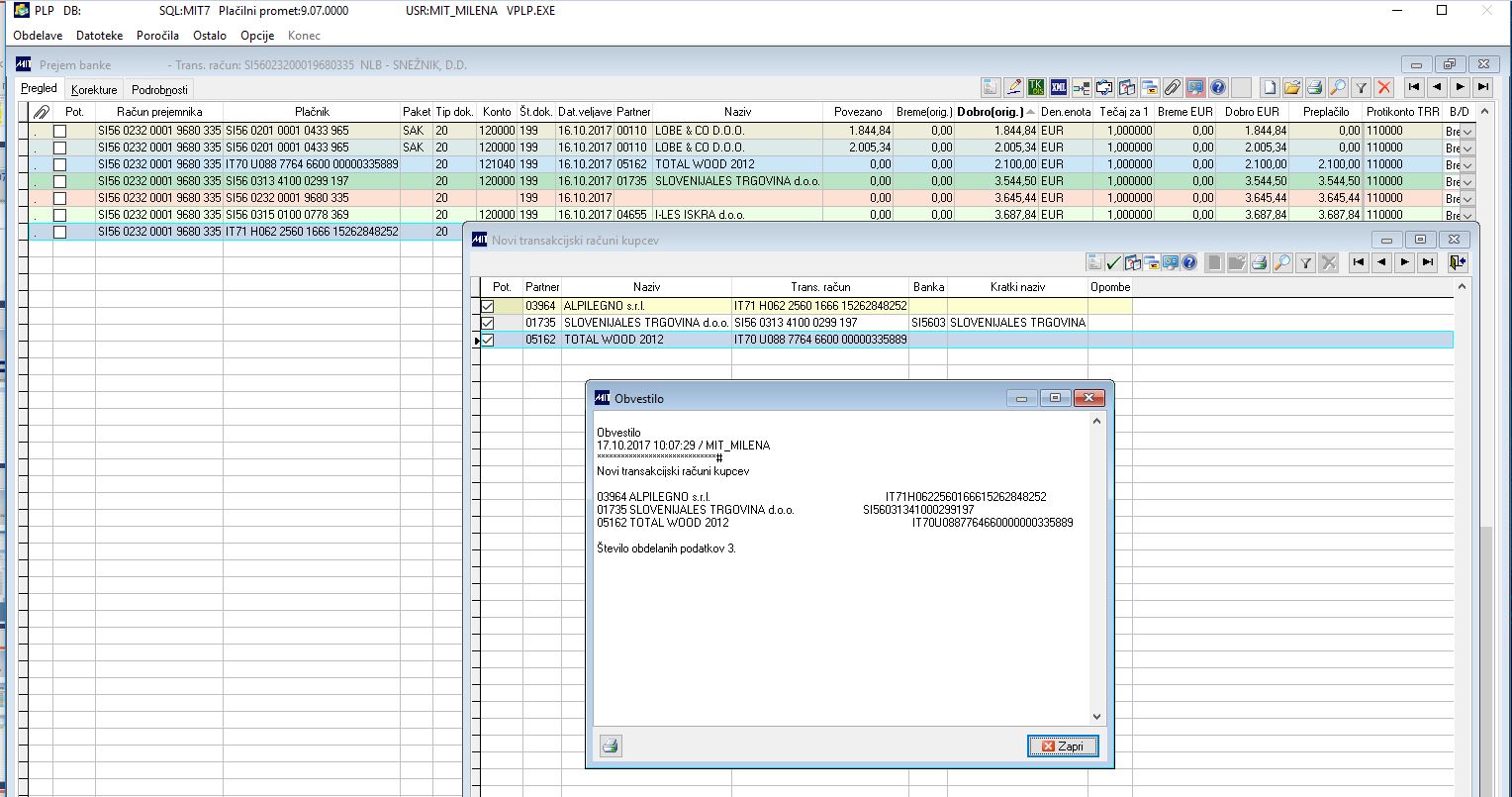This screenshot has width=1512, height=797.
Task: Go to next record in Prejem banke toolbar
Action: [x=1461, y=87]
